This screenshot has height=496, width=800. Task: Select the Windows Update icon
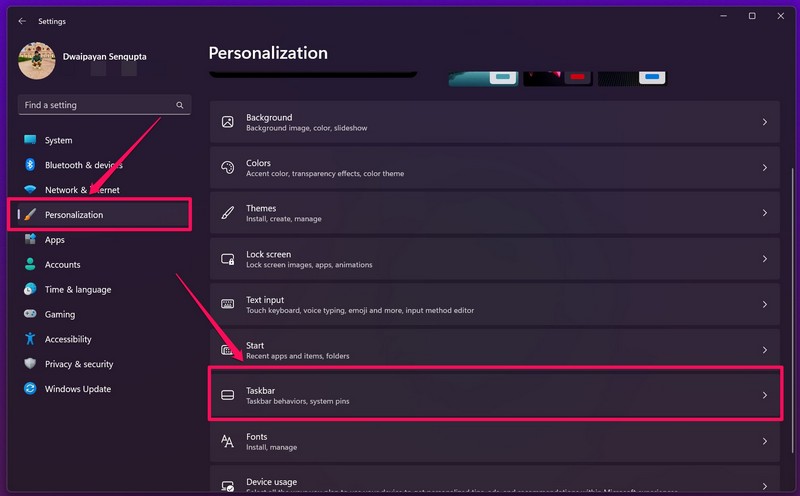[30, 389]
